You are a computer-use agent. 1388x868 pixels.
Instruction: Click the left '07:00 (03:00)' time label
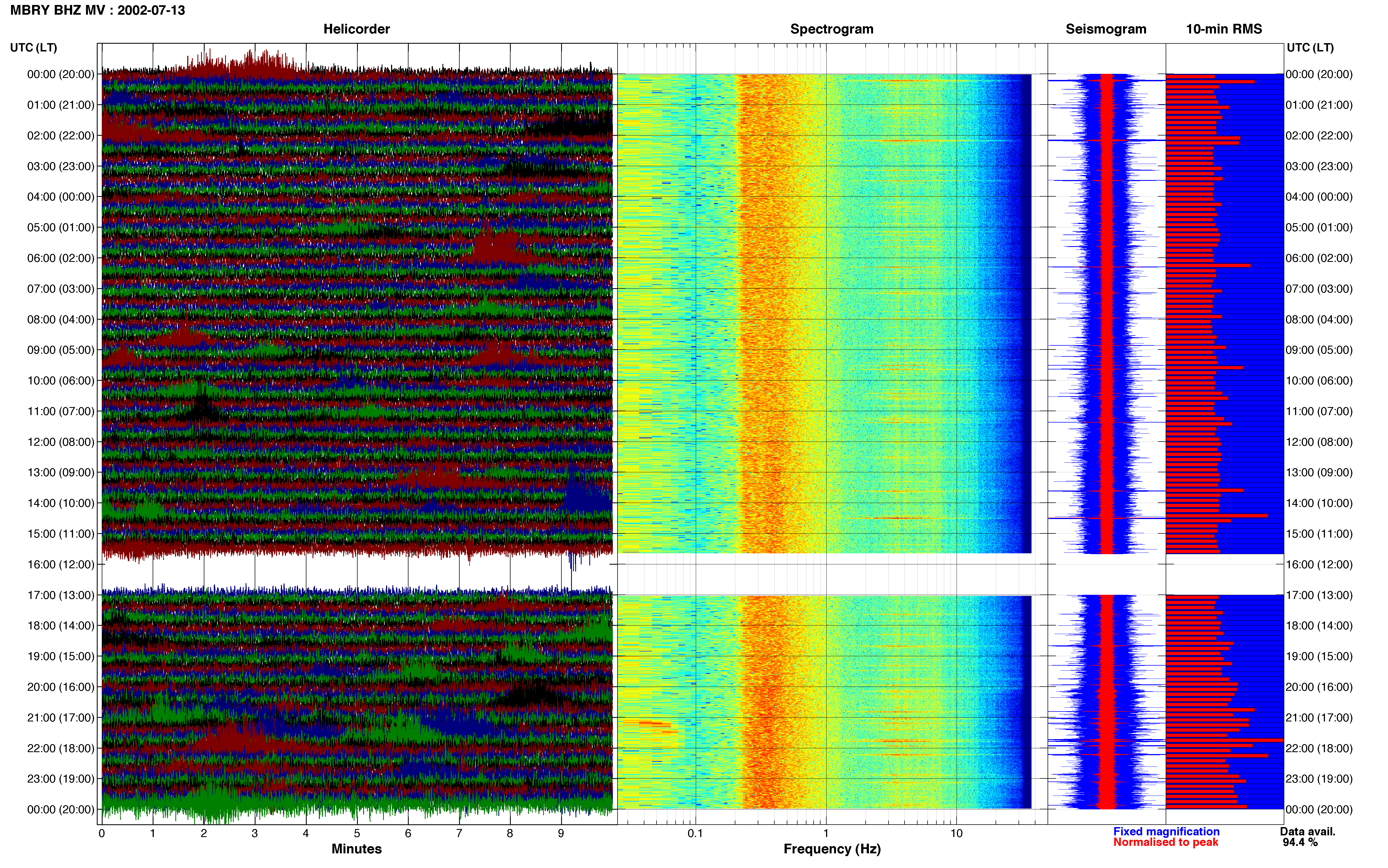click(x=61, y=289)
